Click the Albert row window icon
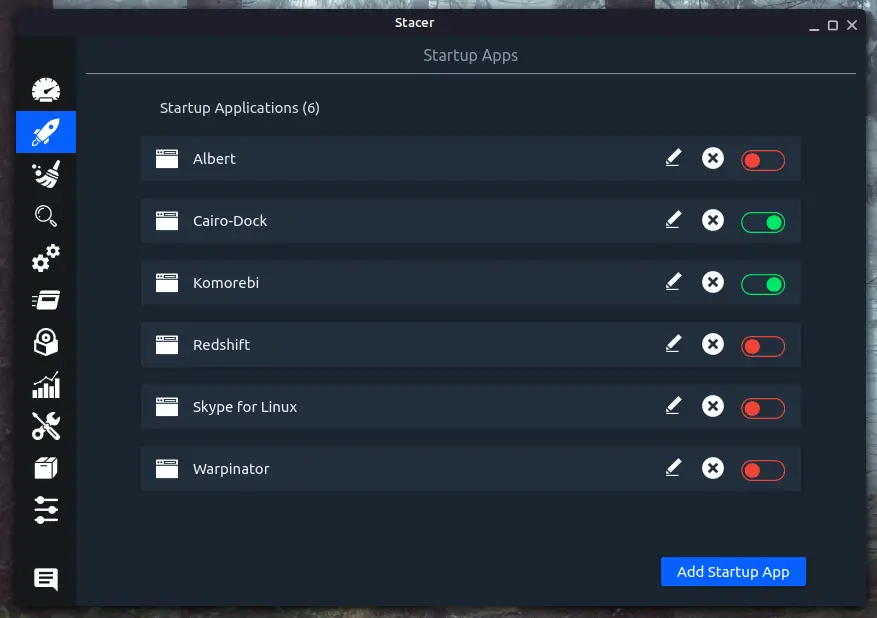877x618 pixels. pos(167,159)
